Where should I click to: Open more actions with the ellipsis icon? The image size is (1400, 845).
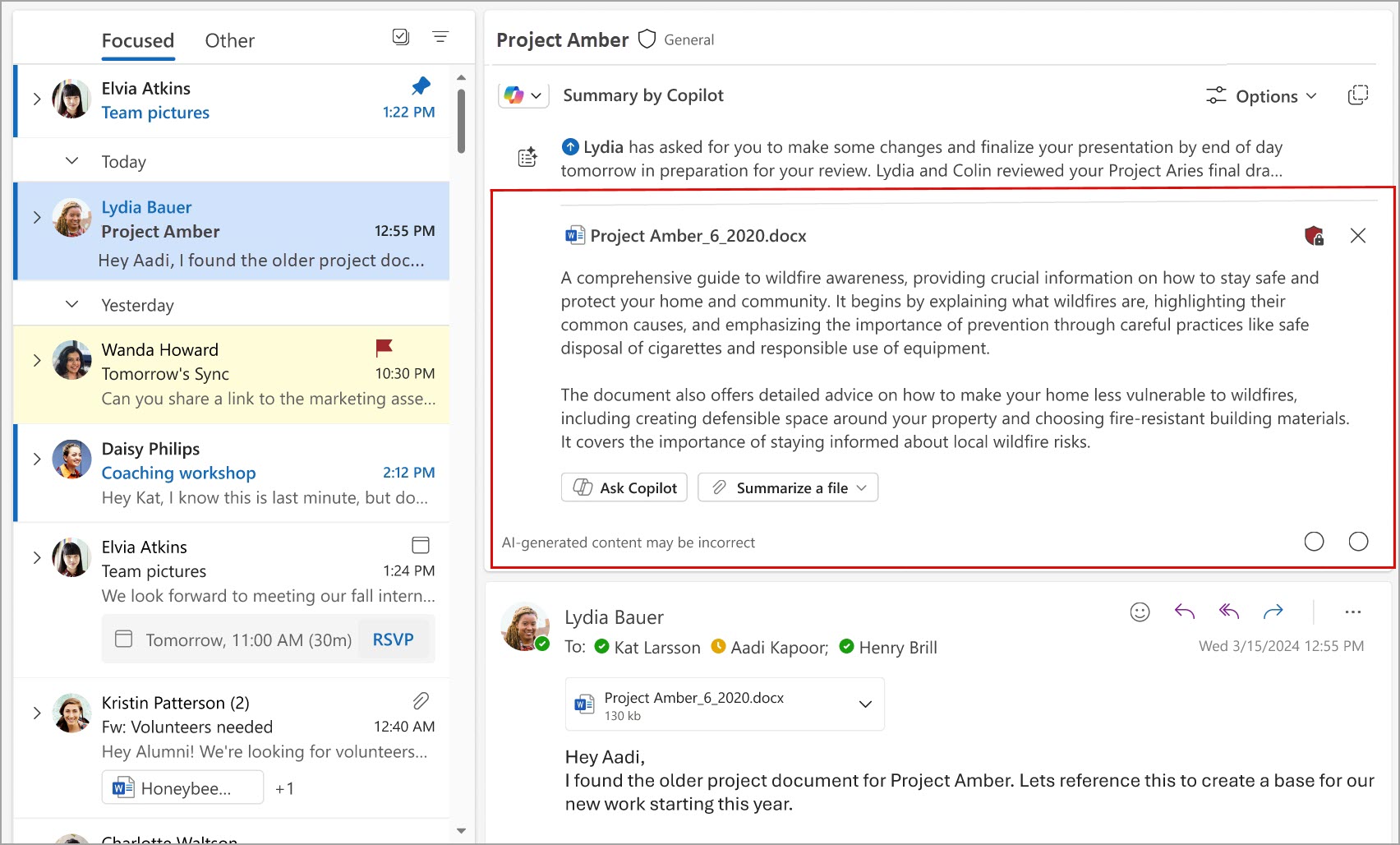[x=1352, y=612]
